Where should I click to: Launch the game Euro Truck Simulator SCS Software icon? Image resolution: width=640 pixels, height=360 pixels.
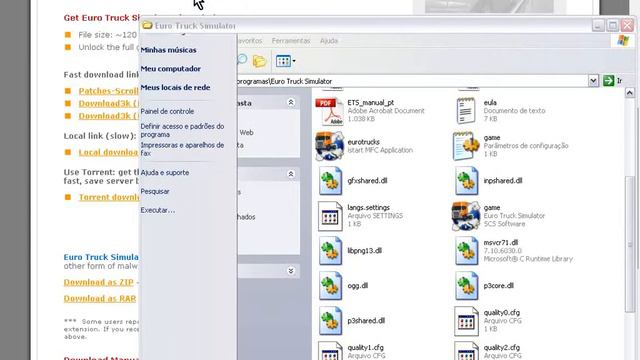466,216
